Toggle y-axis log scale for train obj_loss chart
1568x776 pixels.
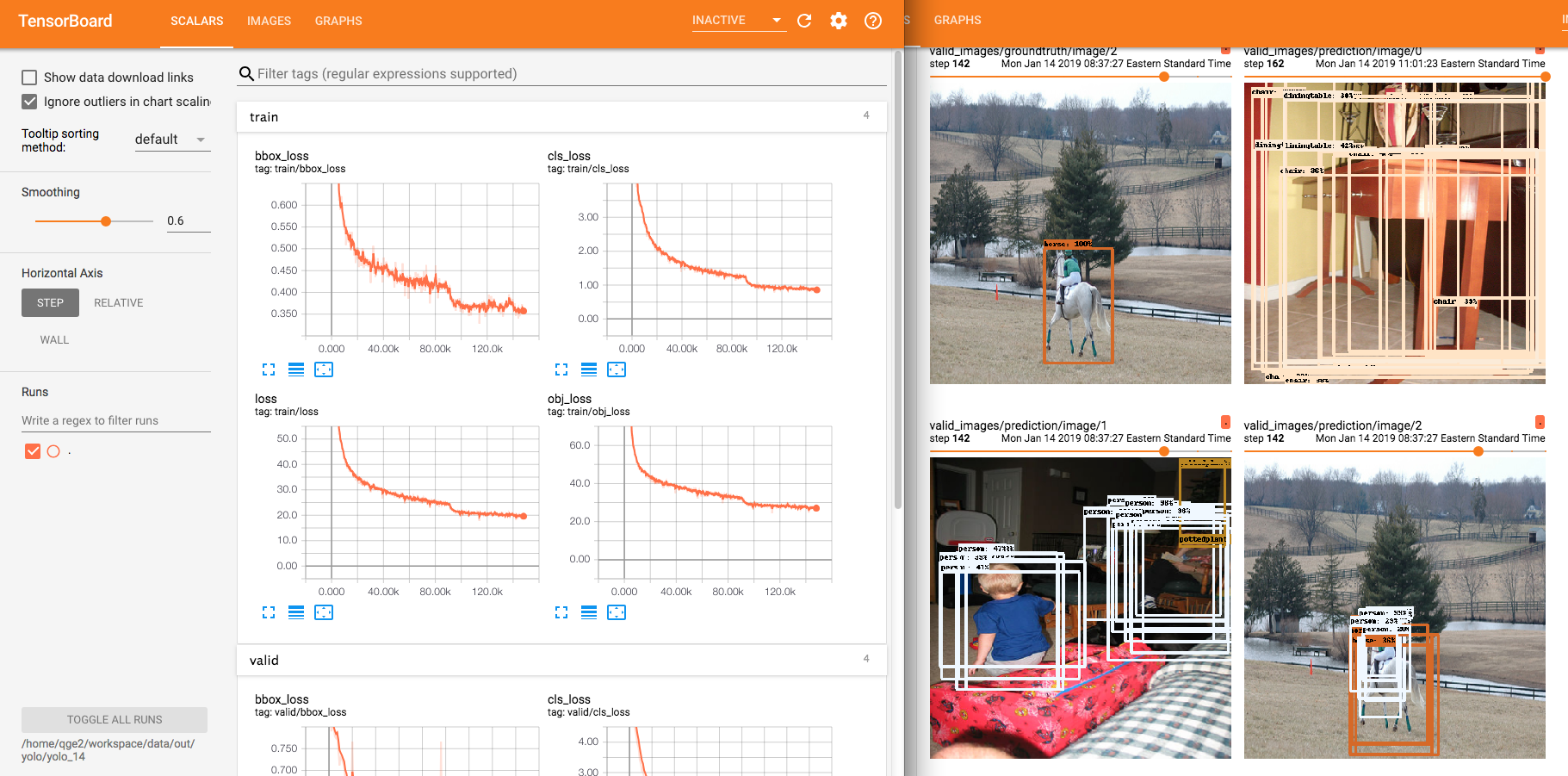coord(589,612)
